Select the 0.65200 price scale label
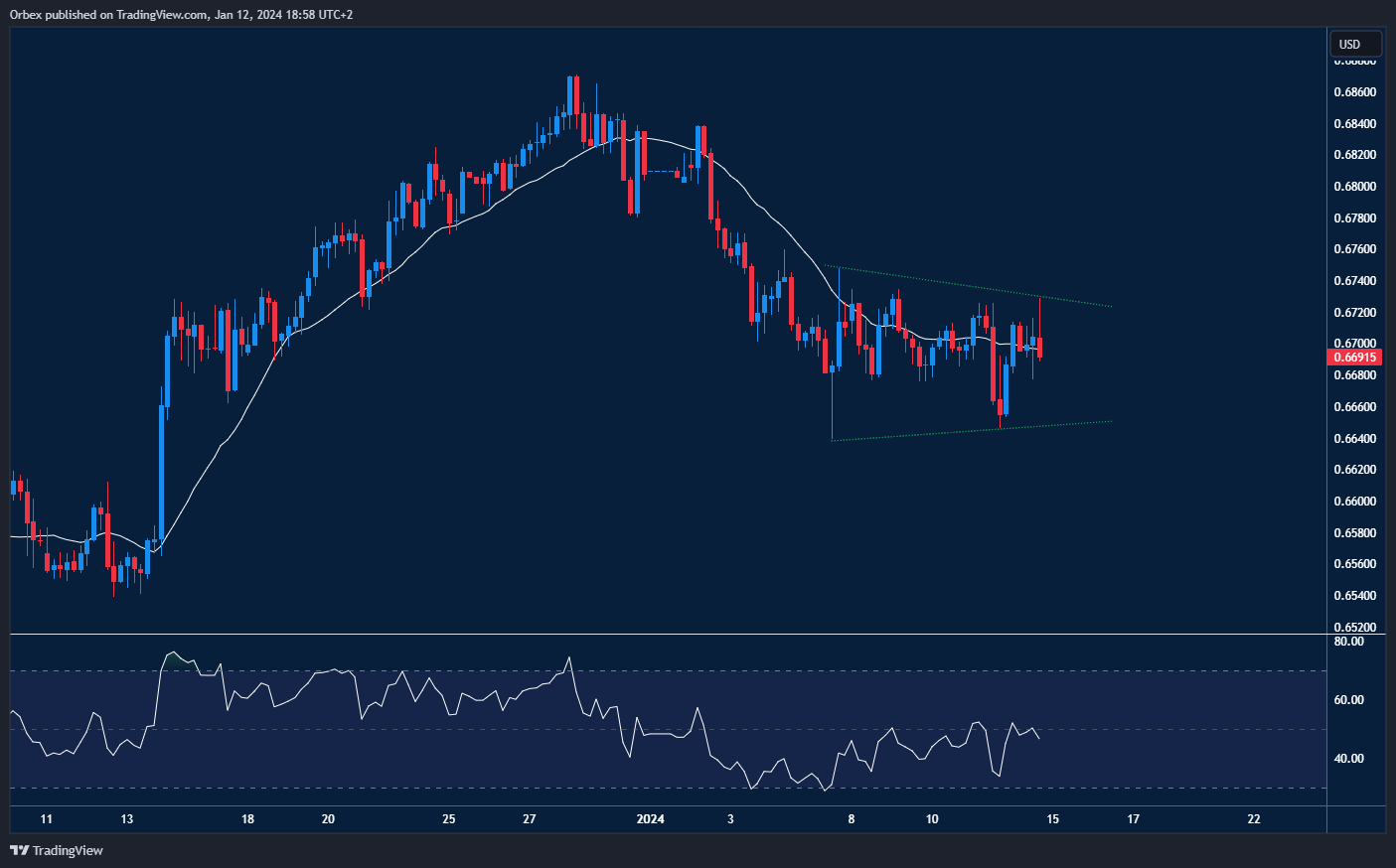This screenshot has width=1396, height=868. (1355, 628)
